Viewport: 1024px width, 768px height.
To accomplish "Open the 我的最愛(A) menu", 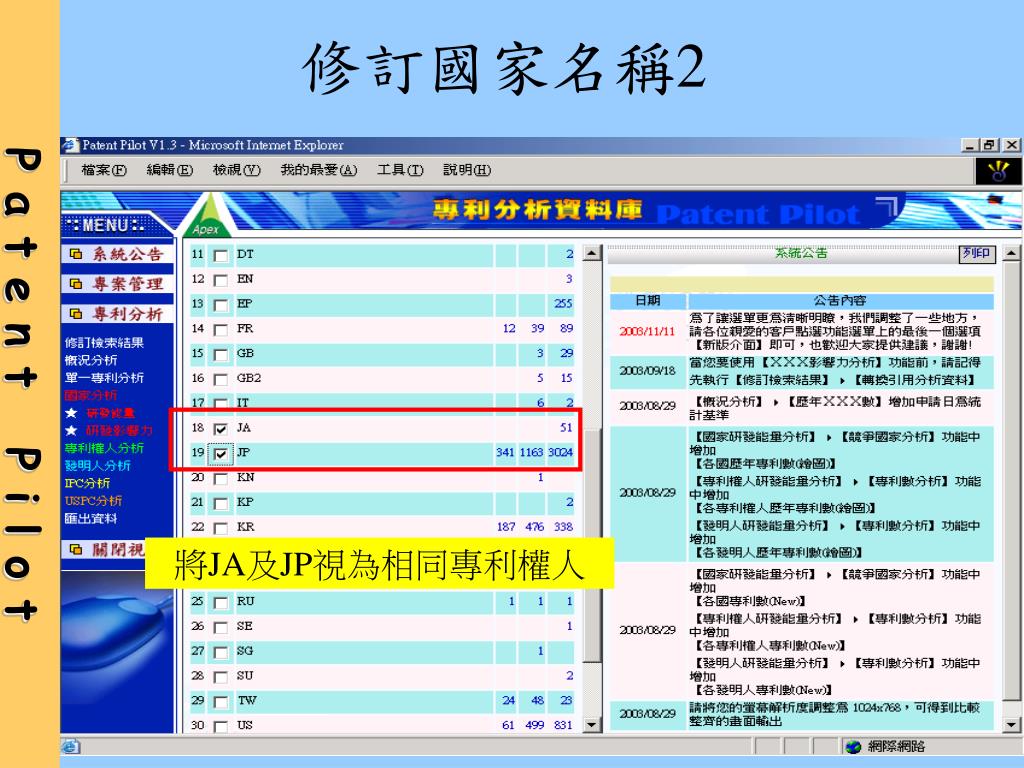I will pos(319,170).
